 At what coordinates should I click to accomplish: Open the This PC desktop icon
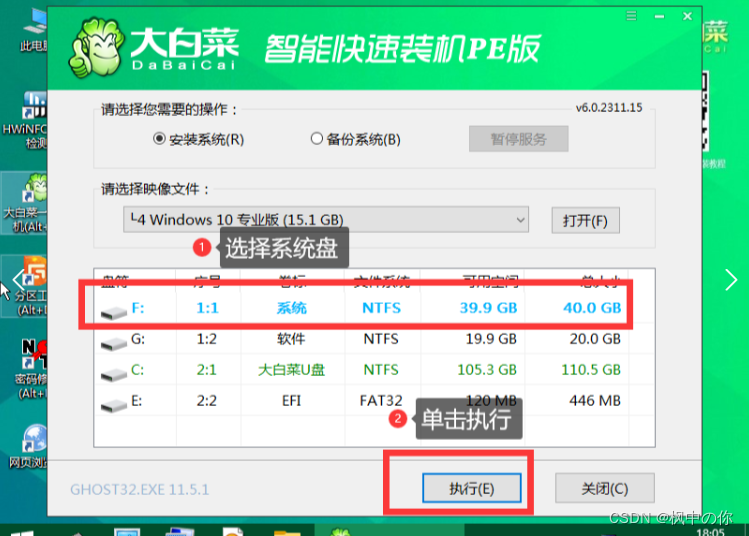click(33, 30)
